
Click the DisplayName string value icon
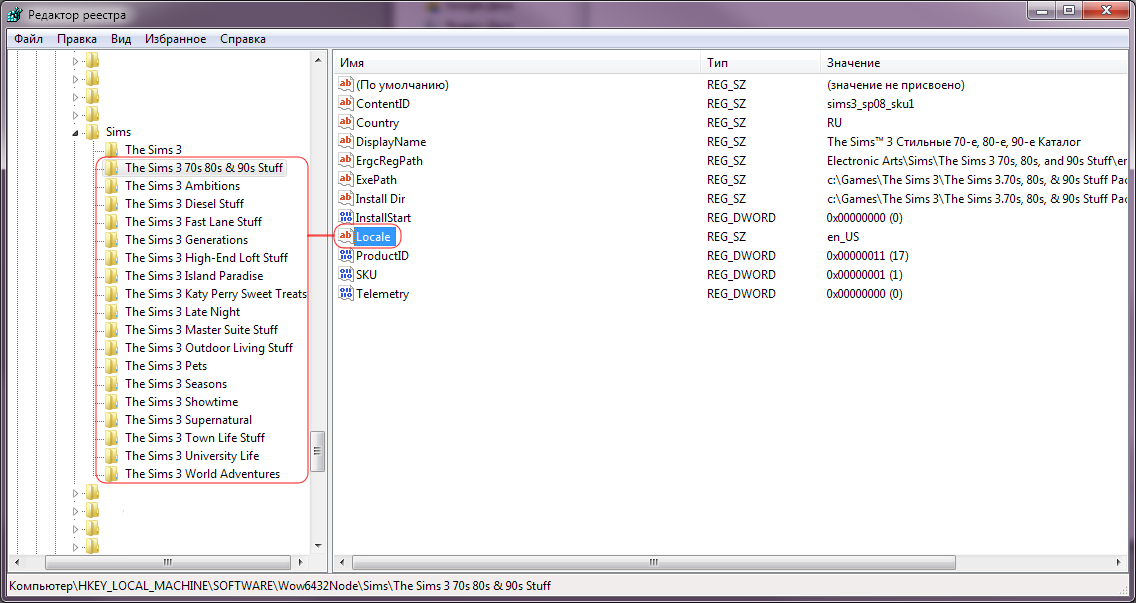tap(346, 141)
